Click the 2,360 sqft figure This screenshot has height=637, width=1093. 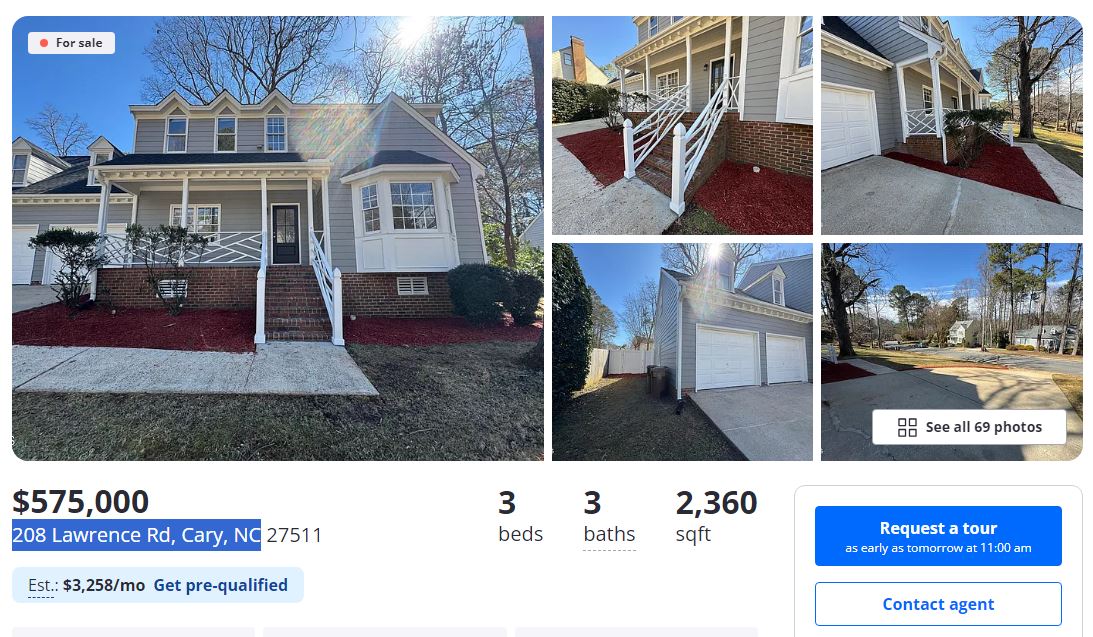click(716, 503)
